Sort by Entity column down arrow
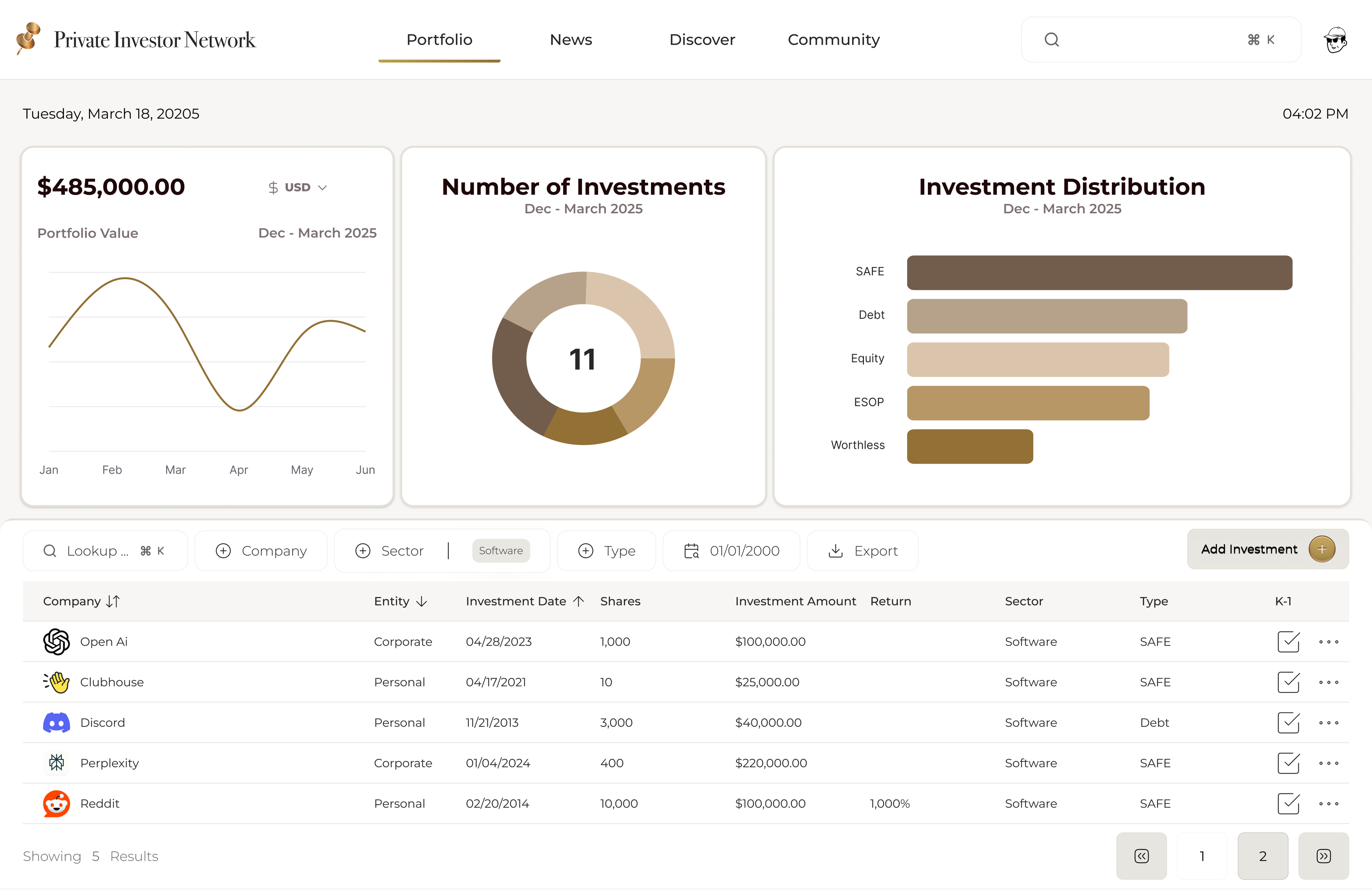The height and width of the screenshot is (890, 1372). pos(421,601)
